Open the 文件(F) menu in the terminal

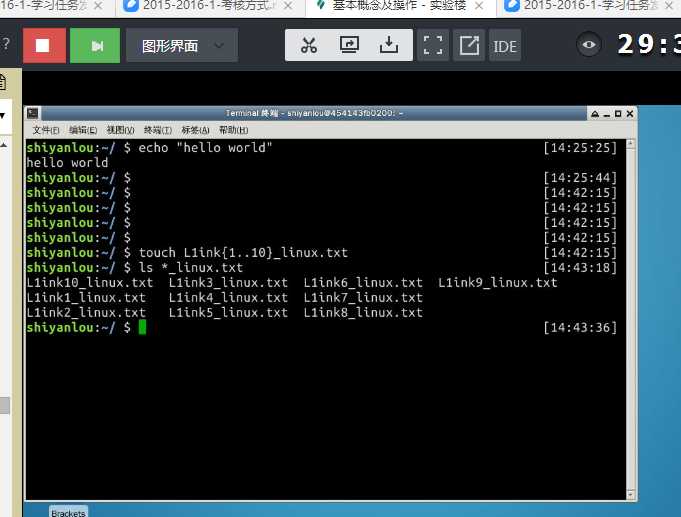tap(46, 130)
